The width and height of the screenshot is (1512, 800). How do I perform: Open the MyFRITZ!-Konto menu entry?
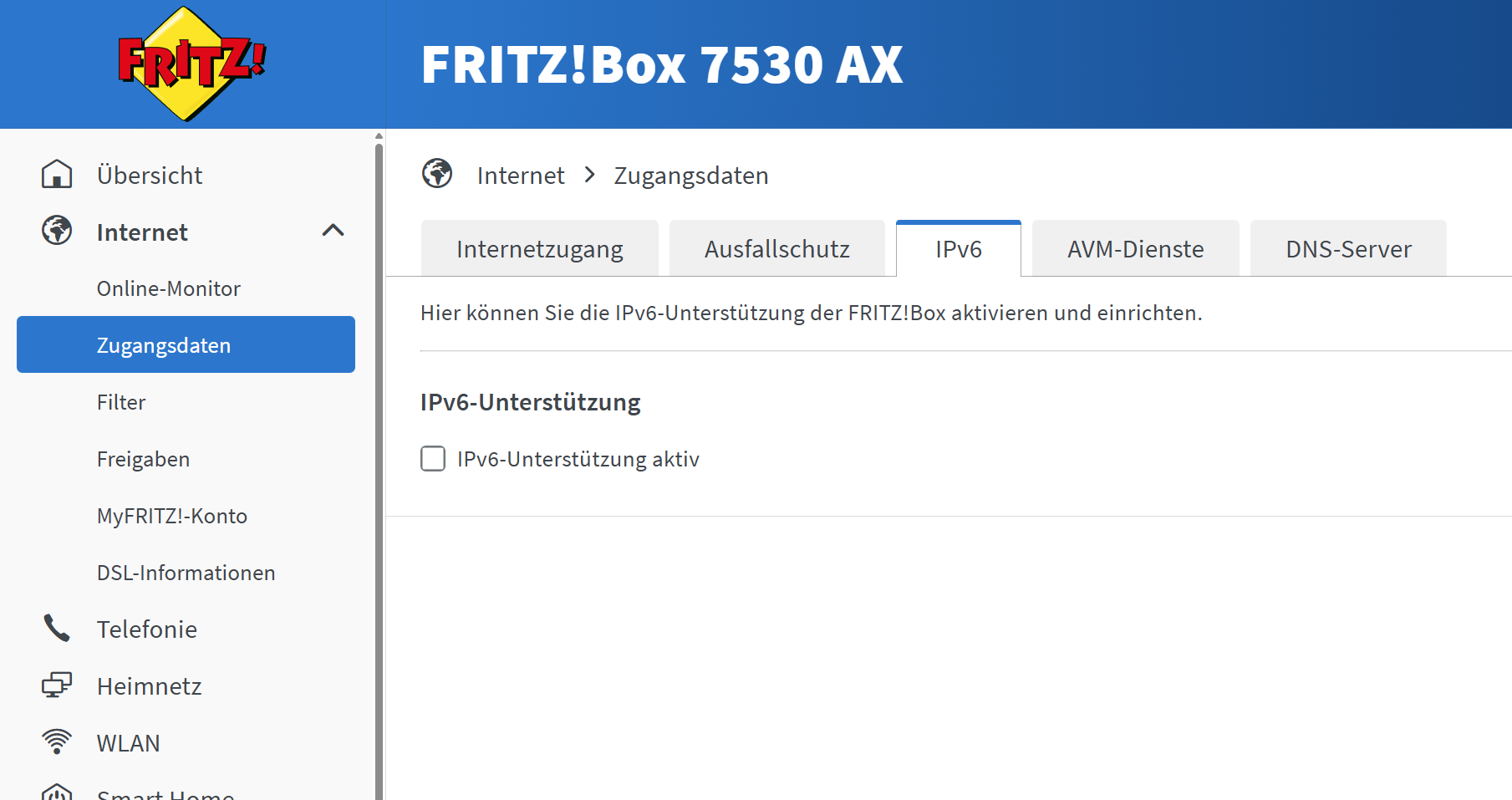[172, 516]
